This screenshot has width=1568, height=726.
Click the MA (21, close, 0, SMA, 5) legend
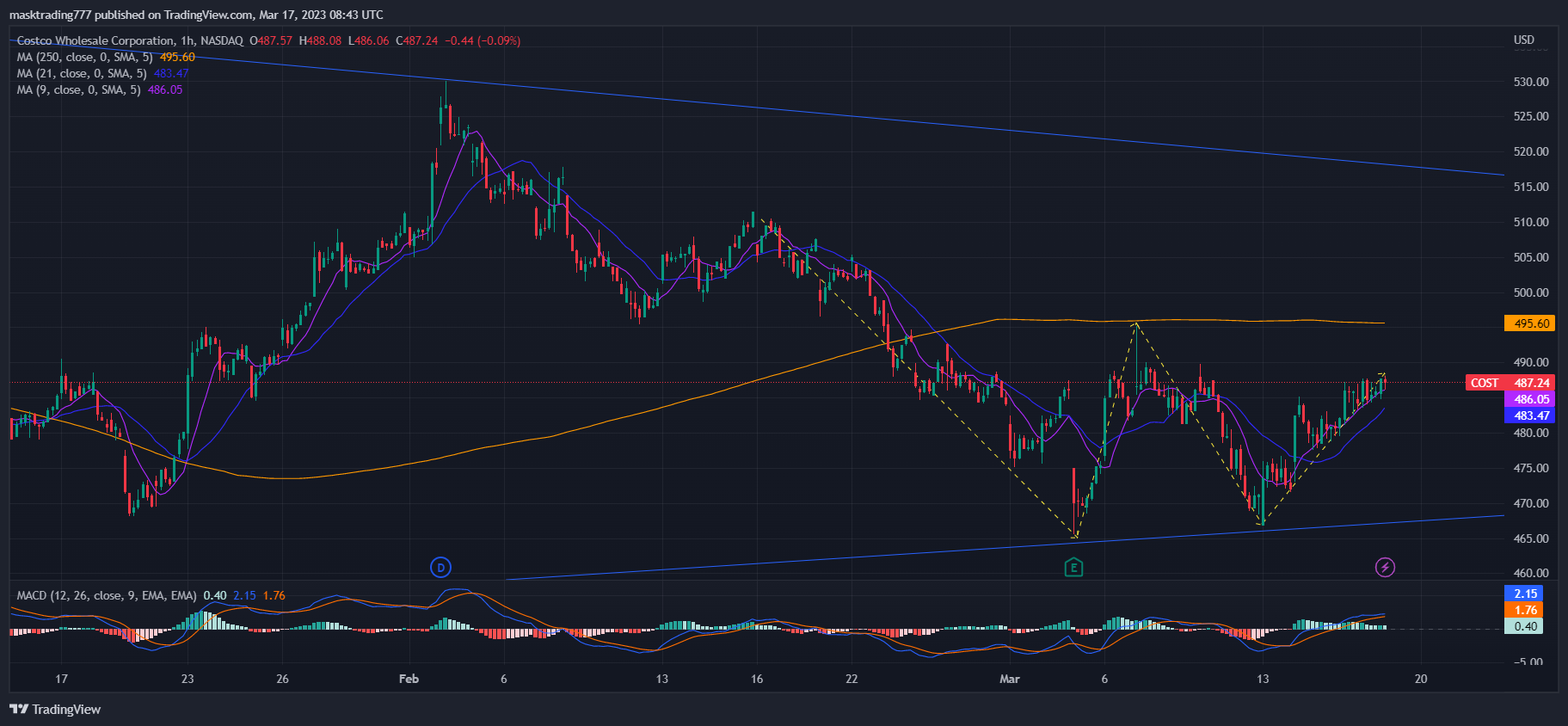(x=102, y=73)
